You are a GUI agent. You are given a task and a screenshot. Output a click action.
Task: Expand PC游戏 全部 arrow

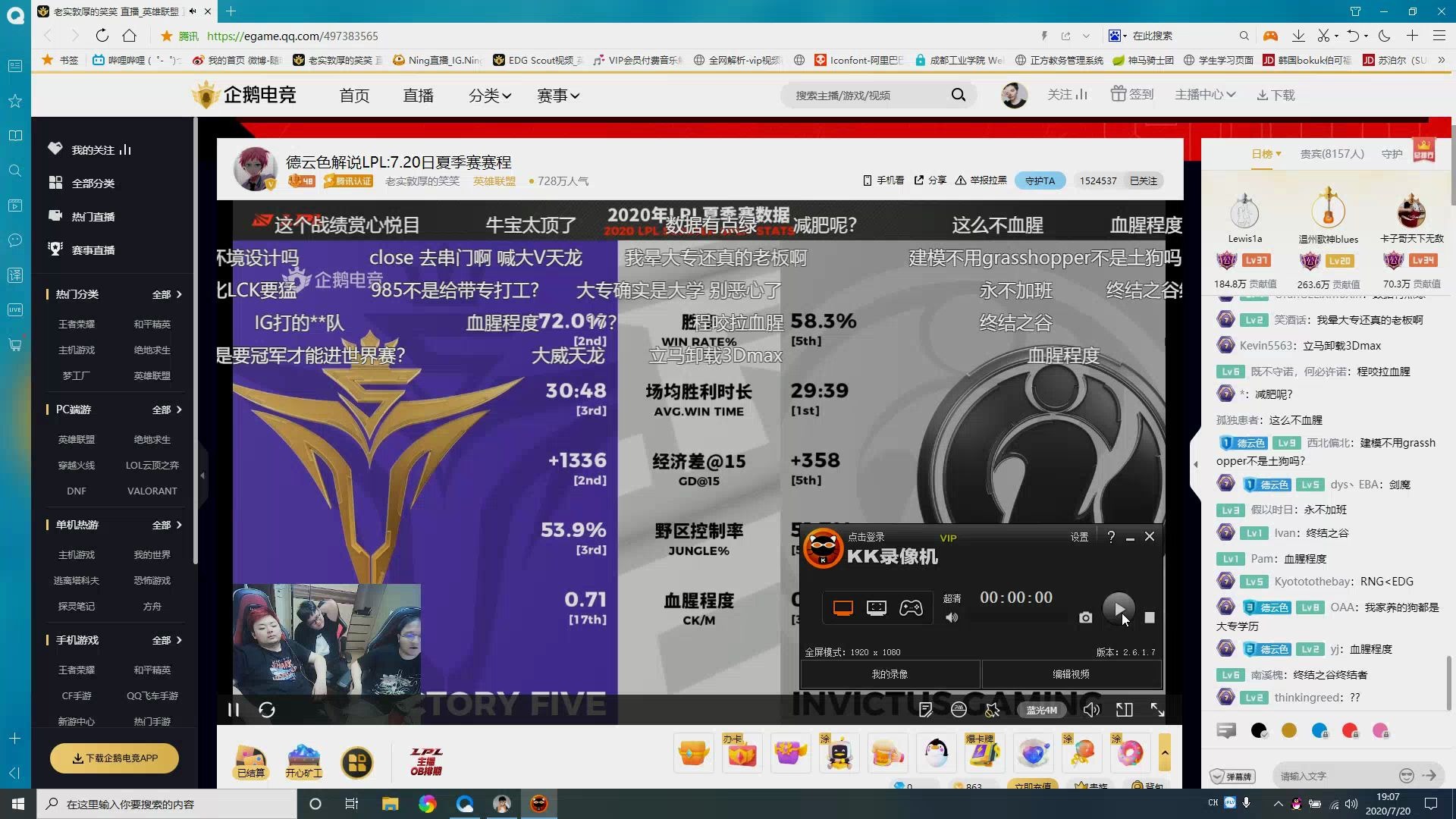(168, 409)
